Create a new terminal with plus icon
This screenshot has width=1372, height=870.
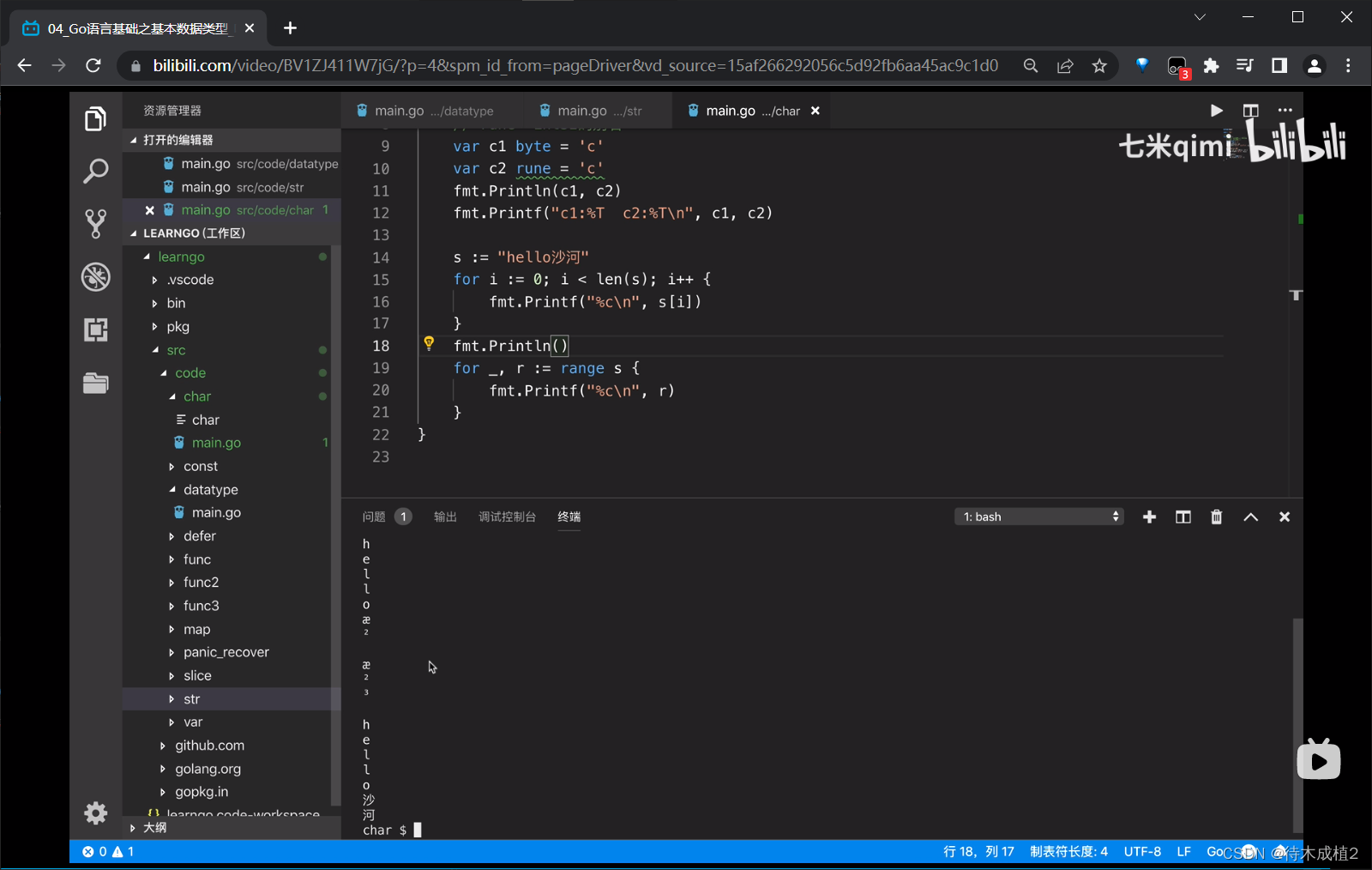coord(1150,517)
